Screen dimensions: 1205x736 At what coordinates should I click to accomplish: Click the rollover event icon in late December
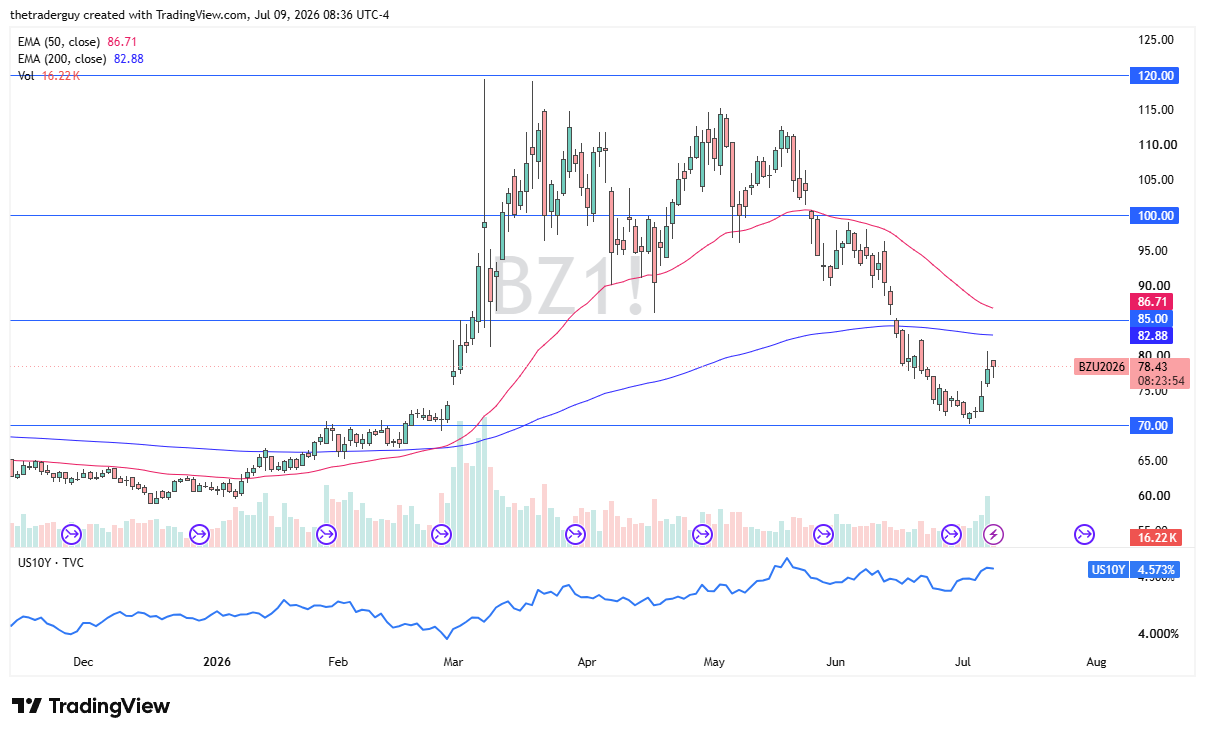198,535
